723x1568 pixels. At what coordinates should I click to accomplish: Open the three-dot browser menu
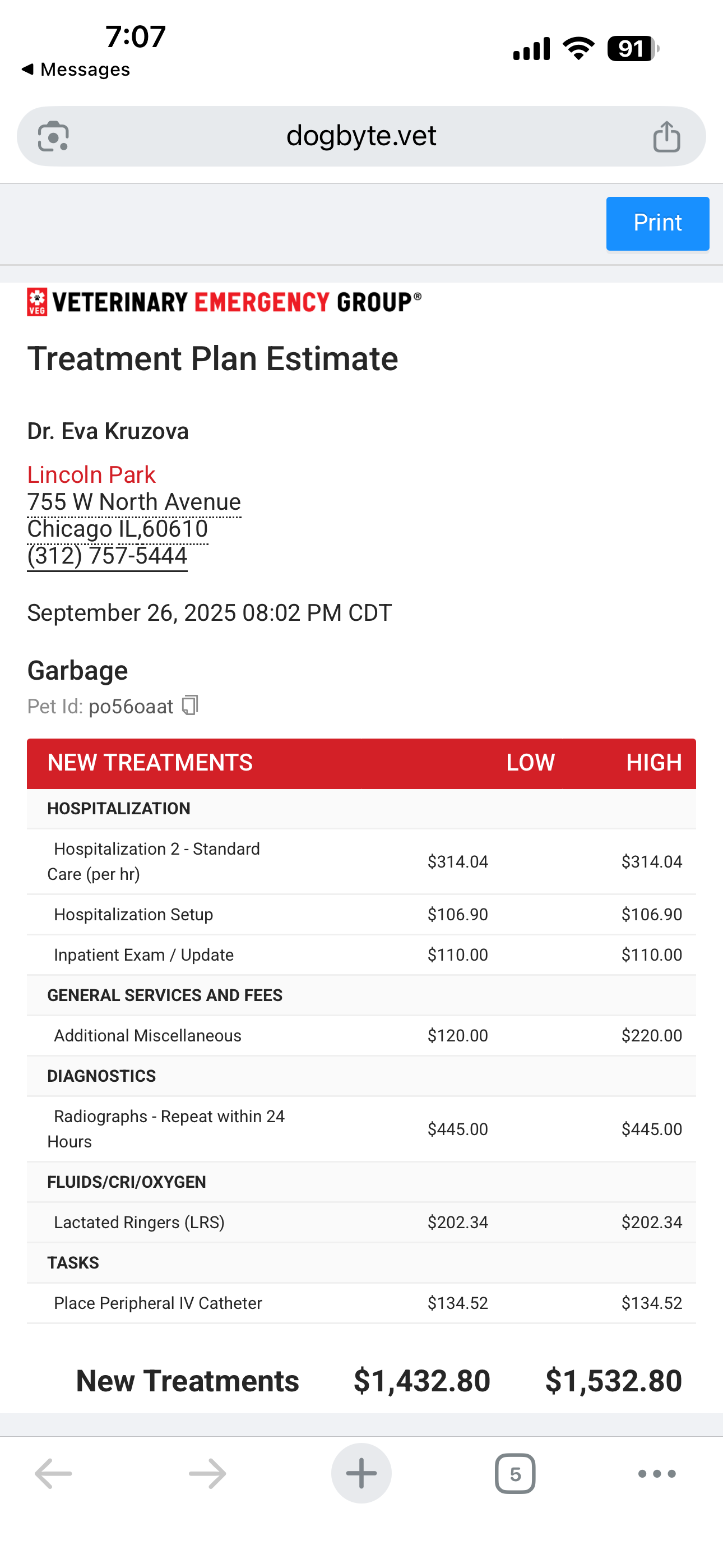(x=657, y=1474)
